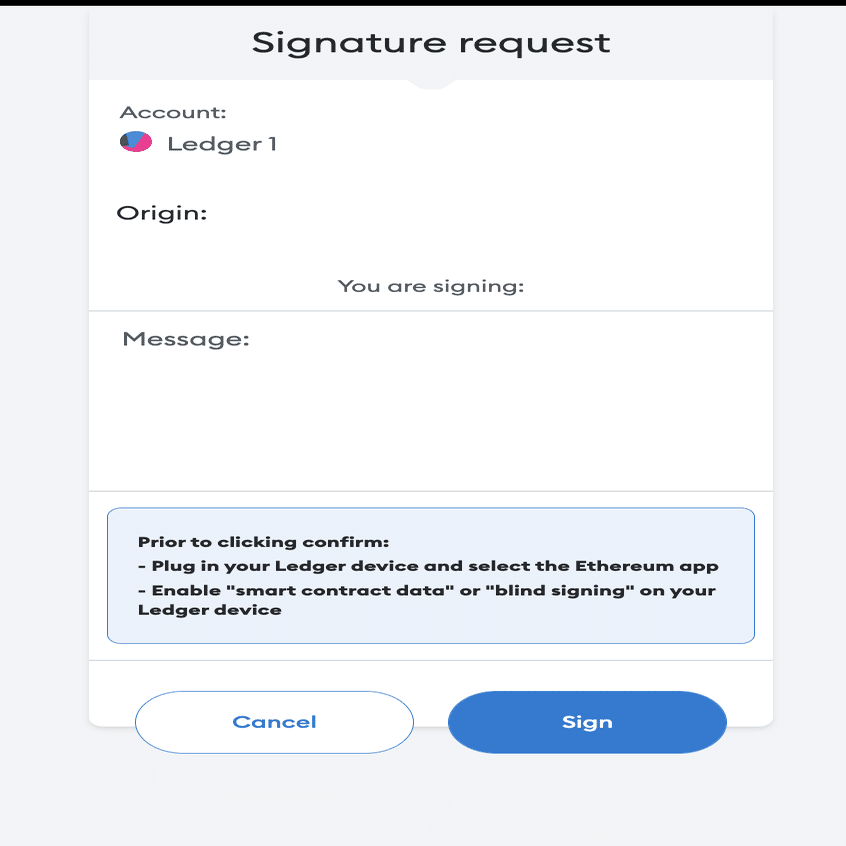Image resolution: width=846 pixels, height=846 pixels.
Task: Click the empty area right of Origin:
Action: click(x=480, y=213)
